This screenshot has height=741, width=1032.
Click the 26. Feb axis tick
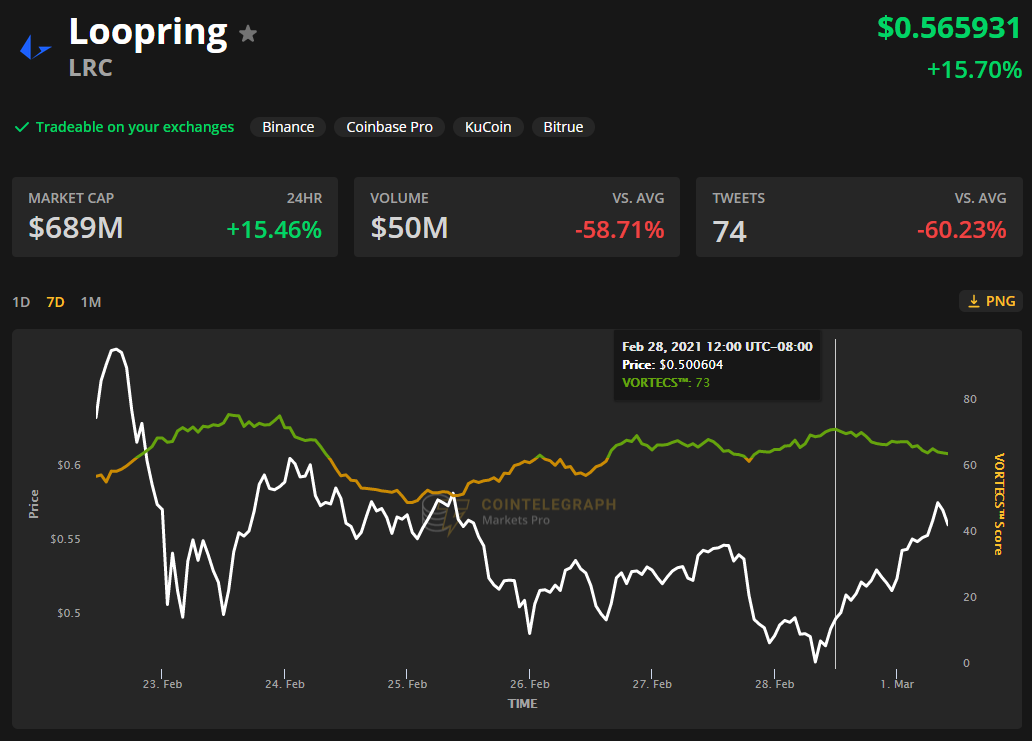530,684
